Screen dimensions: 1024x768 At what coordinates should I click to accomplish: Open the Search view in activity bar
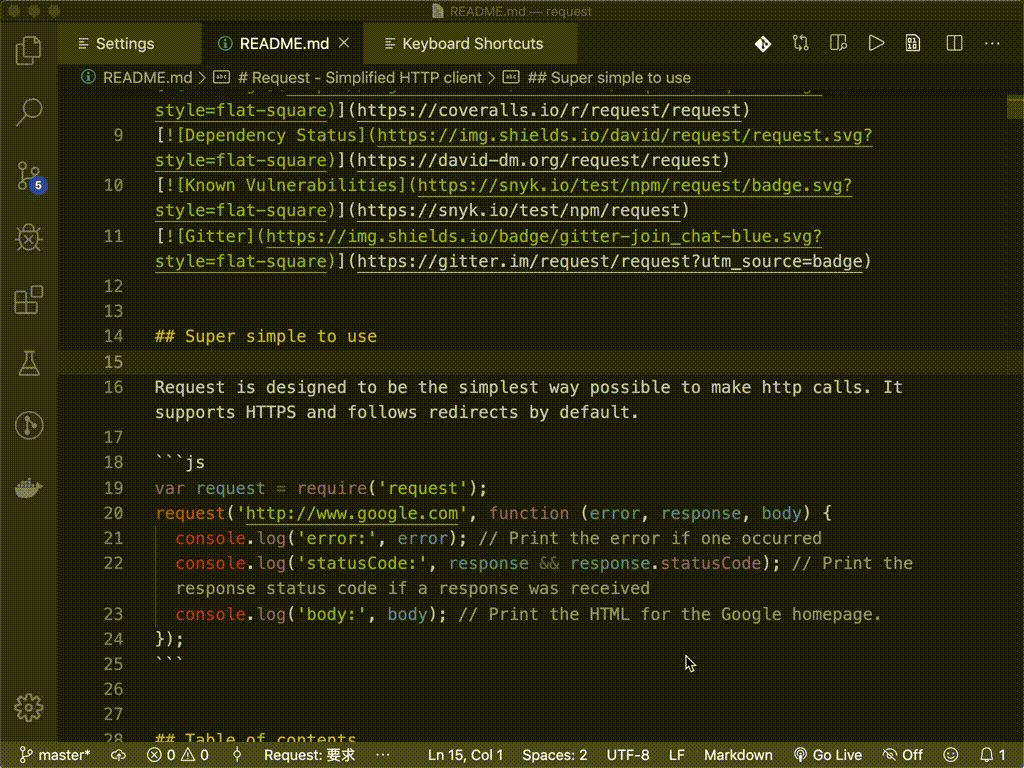pyautogui.click(x=28, y=112)
